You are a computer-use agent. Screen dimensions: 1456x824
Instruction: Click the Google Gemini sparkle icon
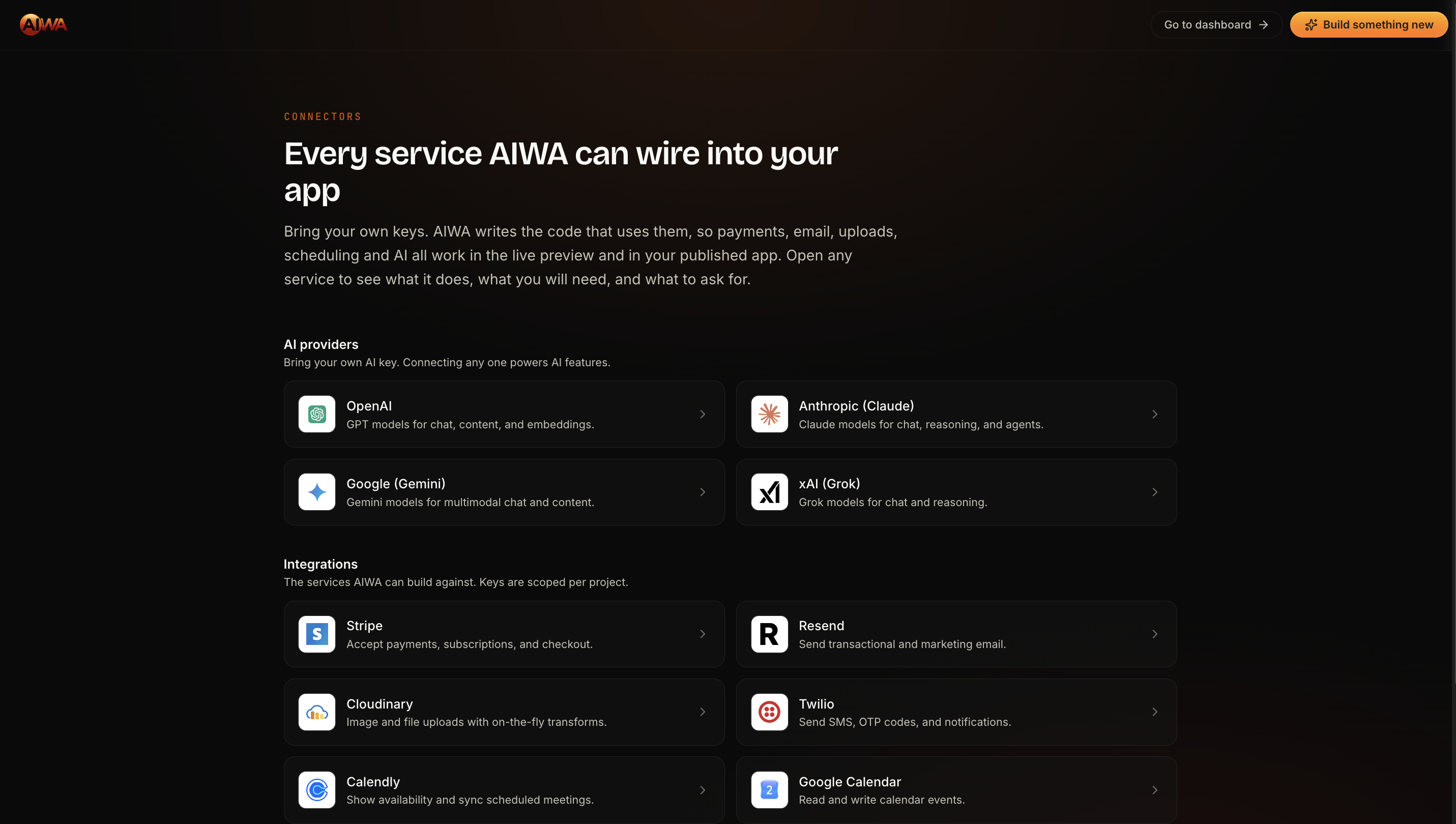(x=317, y=492)
